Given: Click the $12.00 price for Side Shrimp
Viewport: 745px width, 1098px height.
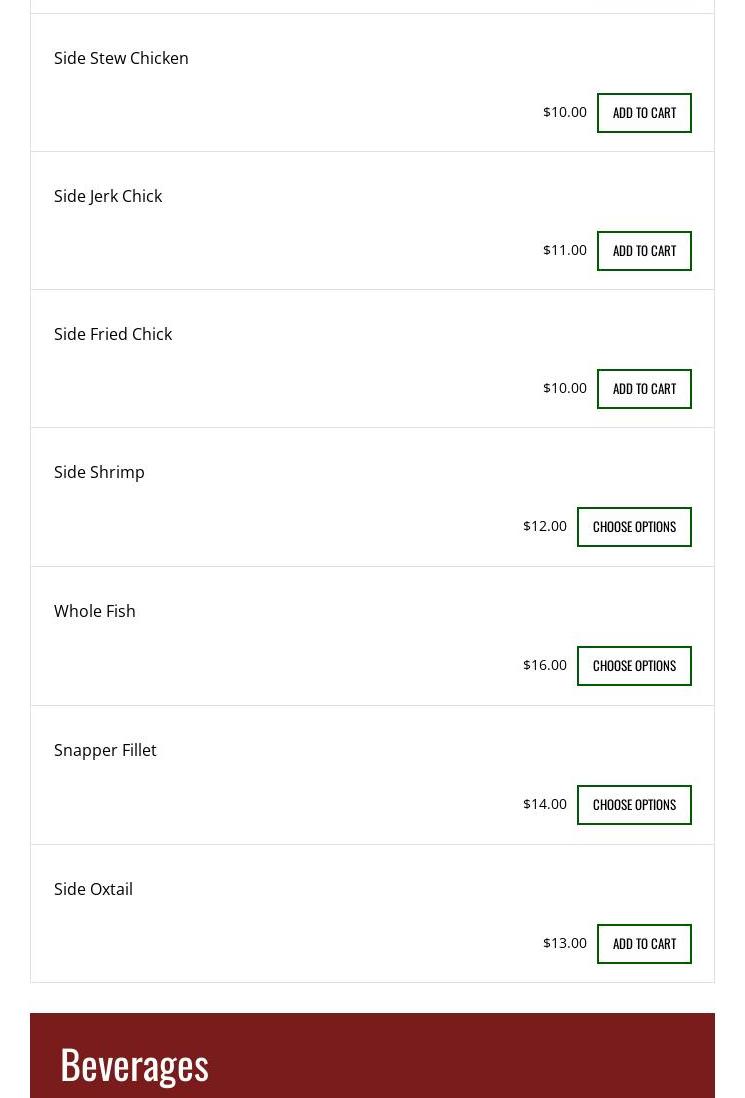Looking at the screenshot, I should coord(545,526).
